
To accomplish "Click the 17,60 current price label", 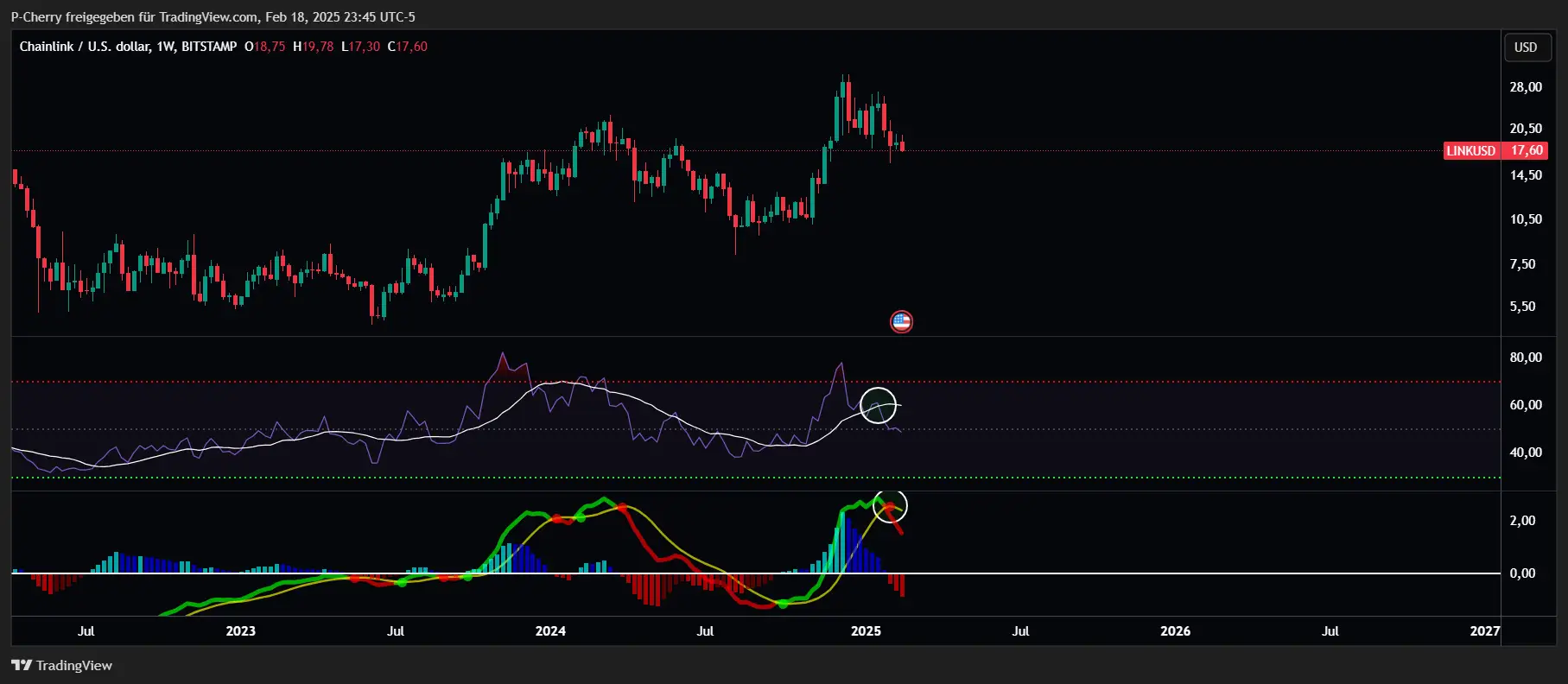I will (x=1526, y=151).
